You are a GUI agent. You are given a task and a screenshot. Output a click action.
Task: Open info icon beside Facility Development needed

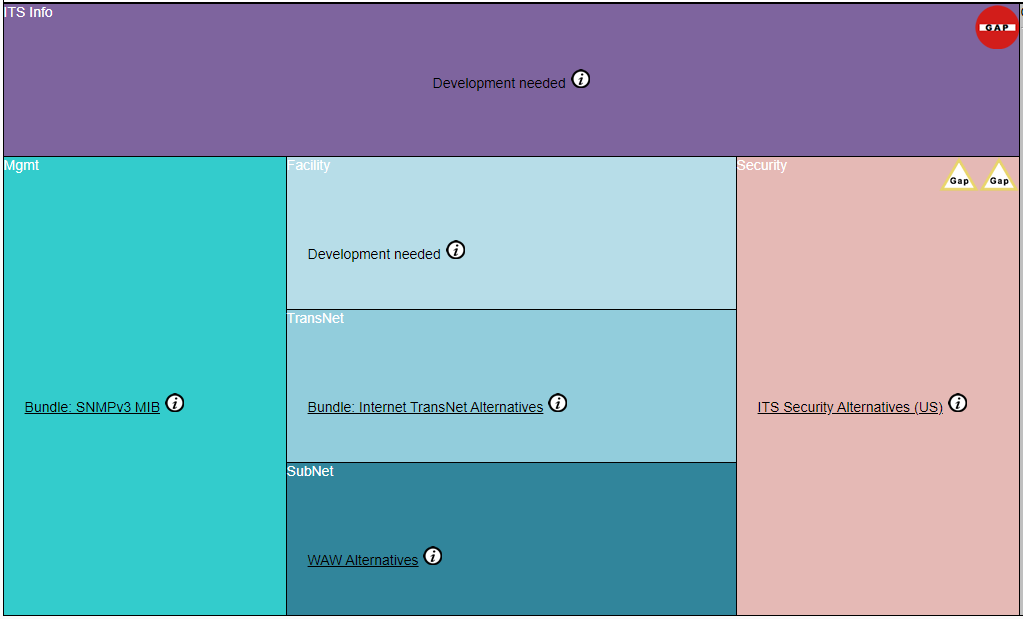tap(456, 250)
